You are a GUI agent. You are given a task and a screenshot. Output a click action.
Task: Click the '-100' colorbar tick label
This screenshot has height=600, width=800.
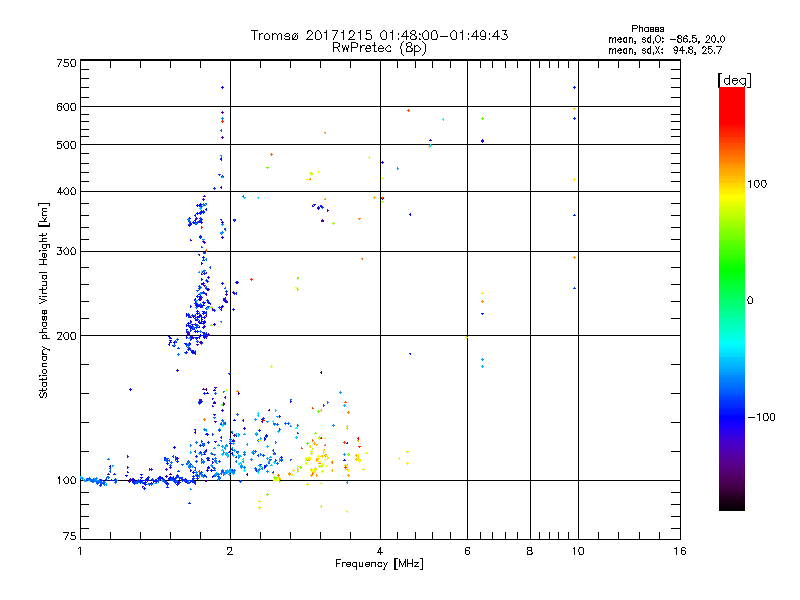point(762,417)
